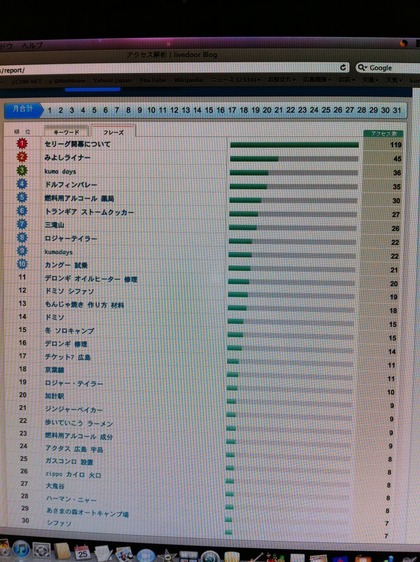420x562 pixels.
Task: Click the phrase ジンジャーベイカー
Action: tap(74, 409)
